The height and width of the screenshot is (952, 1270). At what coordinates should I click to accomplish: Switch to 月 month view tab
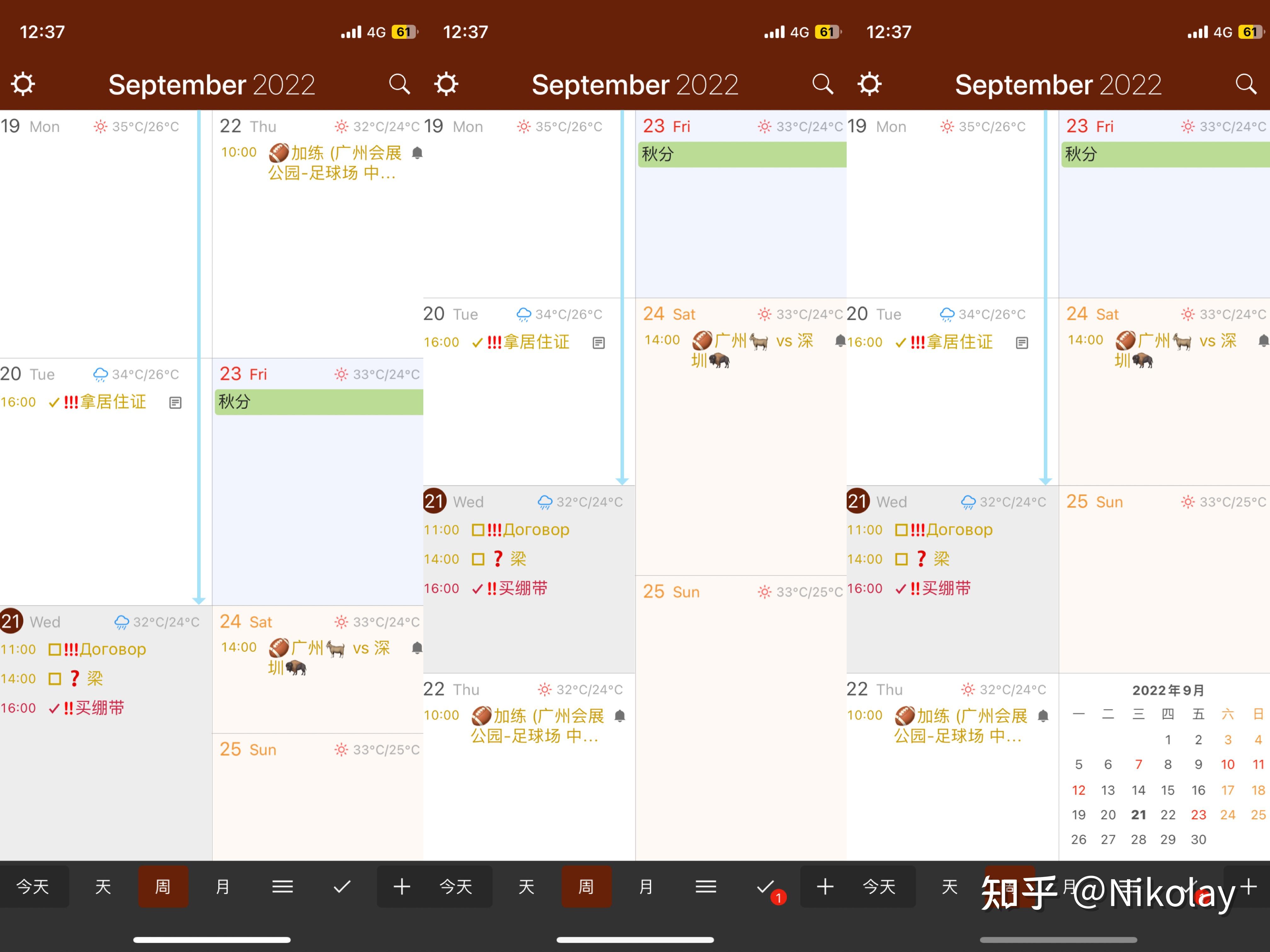pos(223,886)
